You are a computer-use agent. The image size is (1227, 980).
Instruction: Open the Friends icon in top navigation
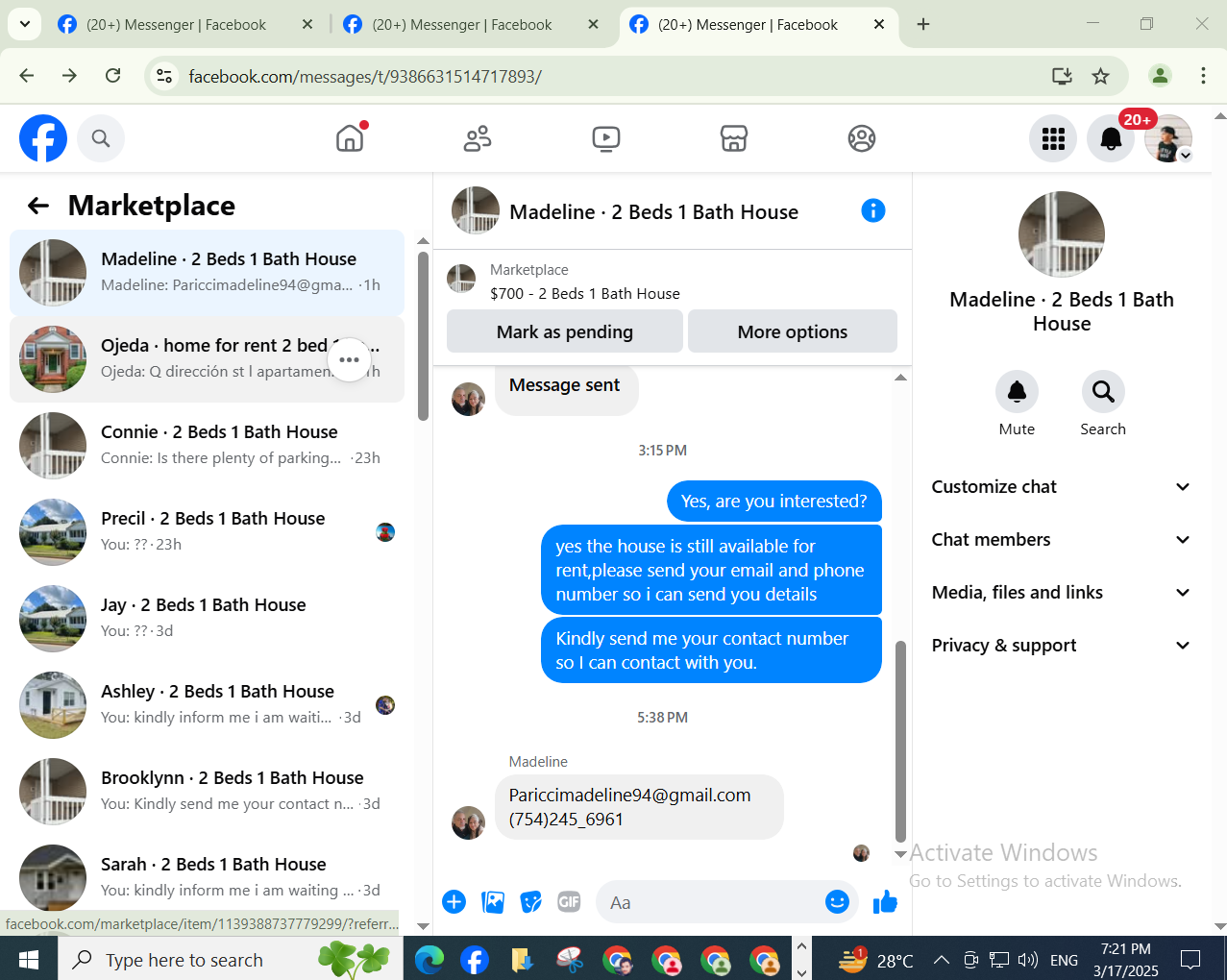pyautogui.click(x=478, y=138)
